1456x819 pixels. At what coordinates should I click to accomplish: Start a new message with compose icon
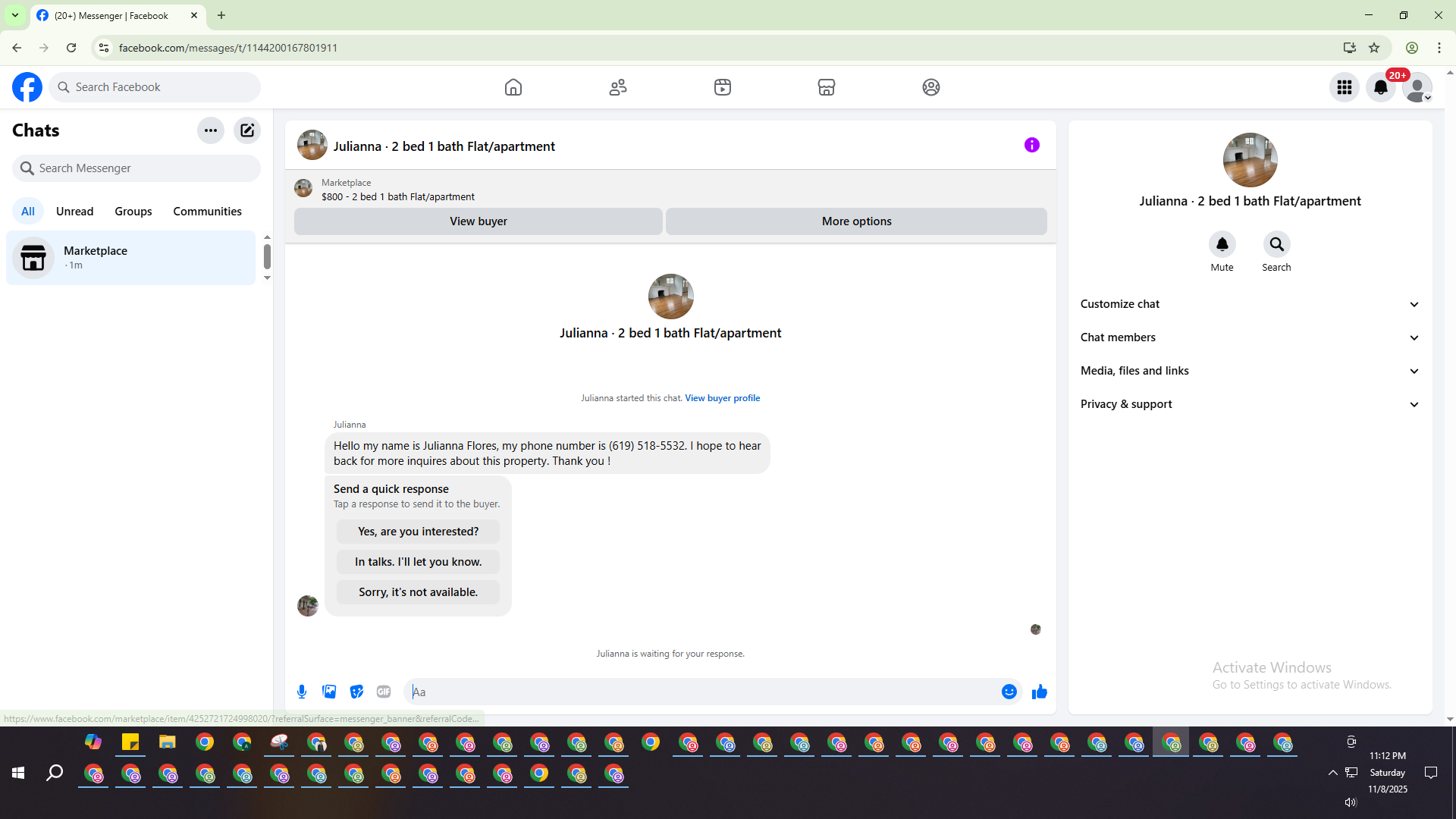point(247,130)
